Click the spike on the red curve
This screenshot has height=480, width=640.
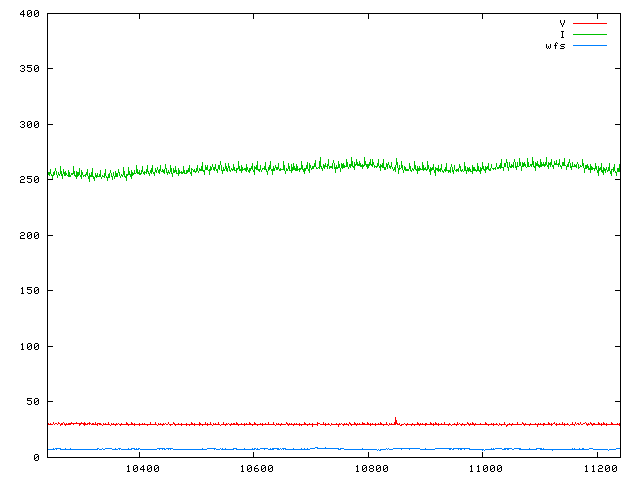395,419
